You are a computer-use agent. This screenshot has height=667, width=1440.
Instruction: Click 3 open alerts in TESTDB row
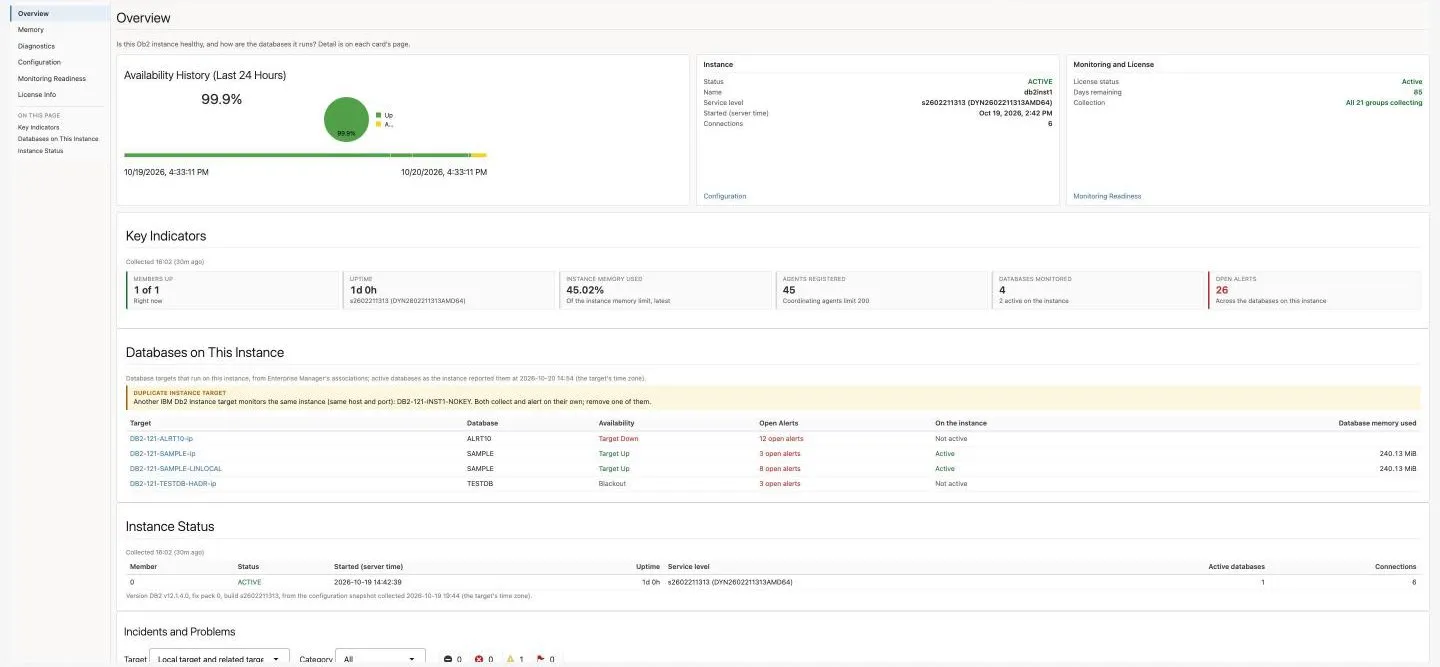click(x=780, y=483)
